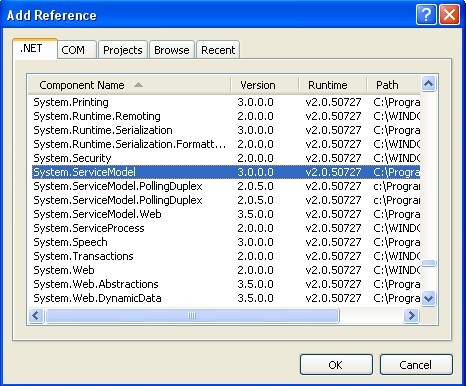Screen dimensions: 466x386
Task: Click the vertical scrollbar up arrow
Action: 428,83
